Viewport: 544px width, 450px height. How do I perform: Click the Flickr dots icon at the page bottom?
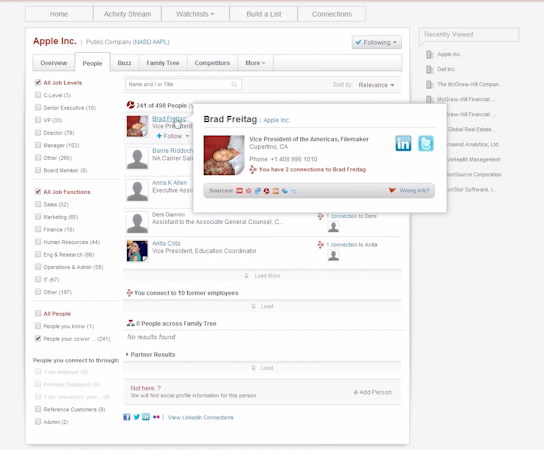156,417
